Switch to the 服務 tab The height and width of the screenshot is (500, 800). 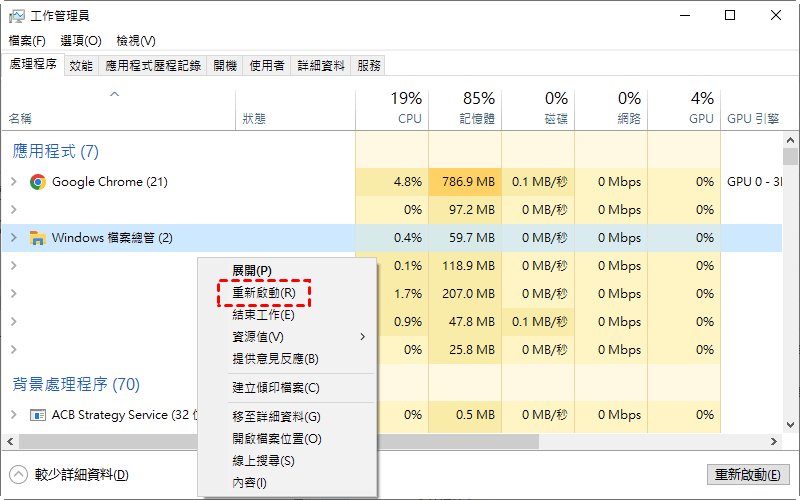[368, 65]
